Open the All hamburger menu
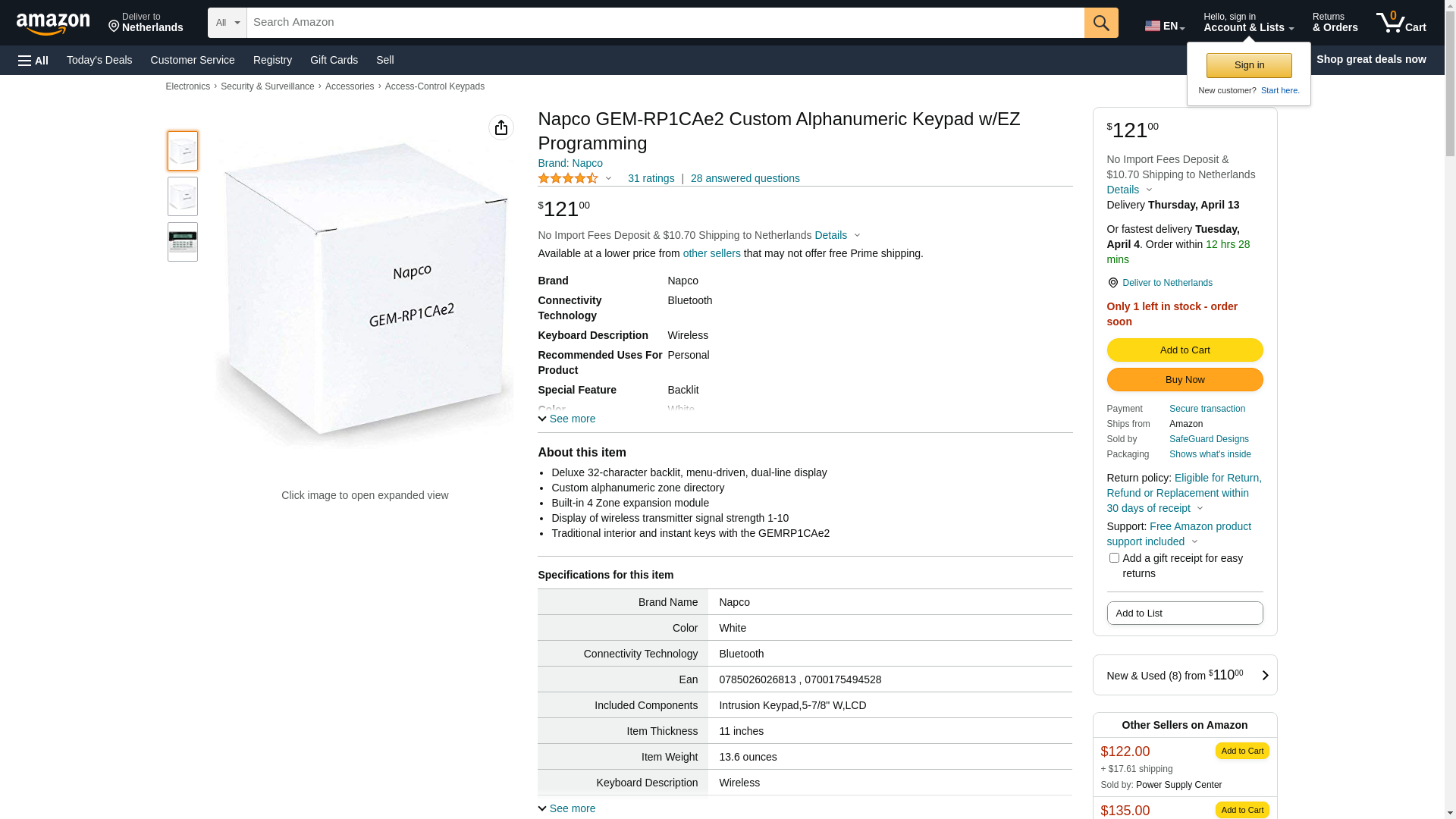The height and width of the screenshot is (819, 1456). click(33, 60)
